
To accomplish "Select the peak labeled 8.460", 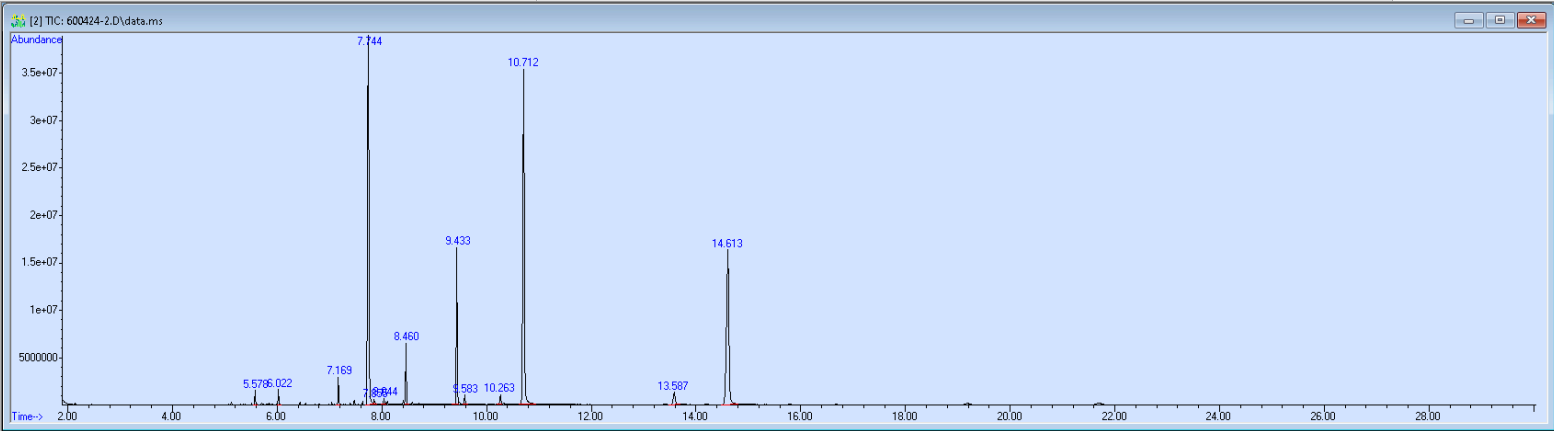I will (x=406, y=337).
